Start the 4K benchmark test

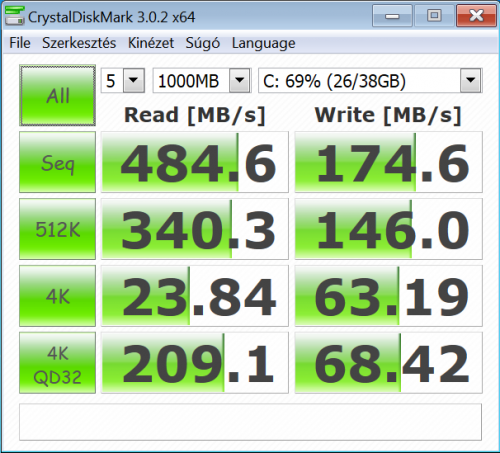[x=57, y=296]
